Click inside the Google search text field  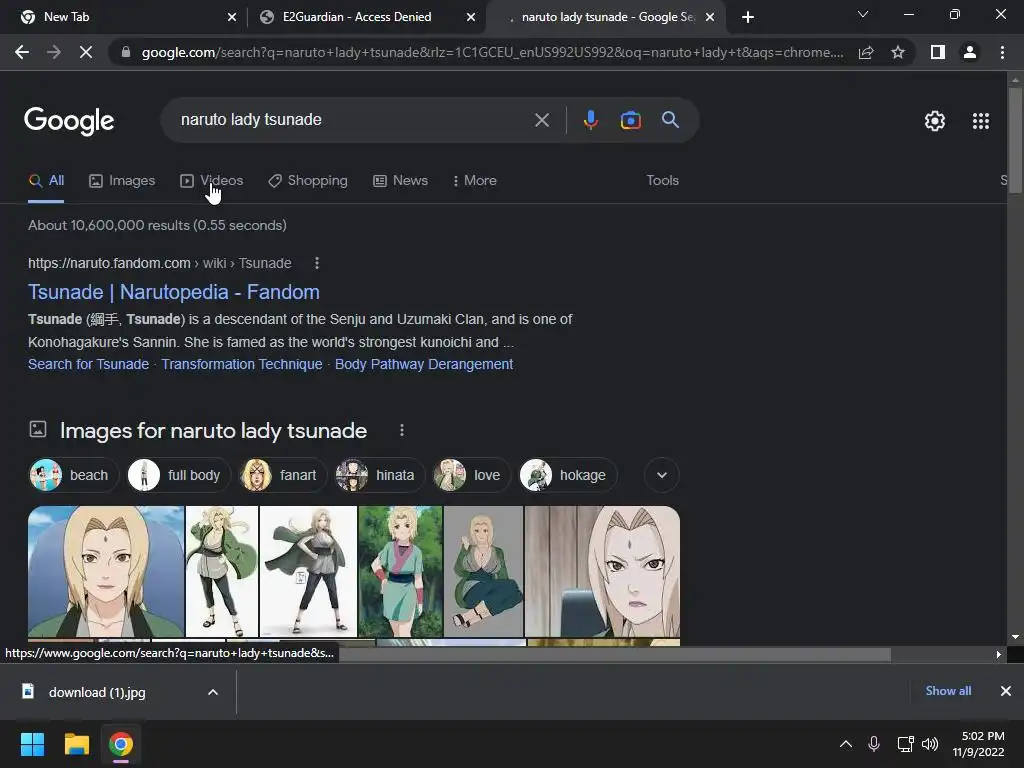pos(353,120)
